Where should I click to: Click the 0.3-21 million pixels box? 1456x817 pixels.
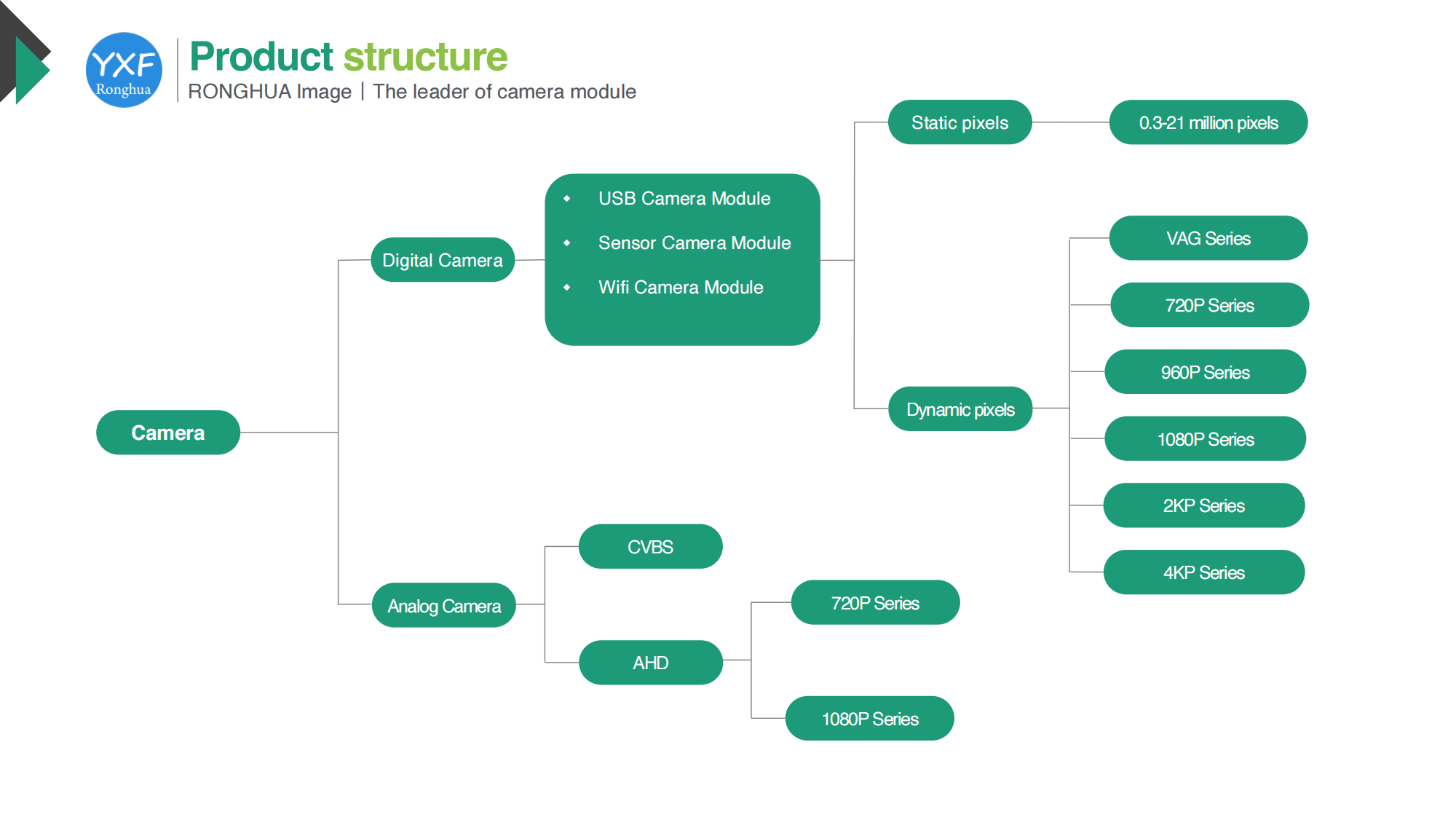point(1208,122)
